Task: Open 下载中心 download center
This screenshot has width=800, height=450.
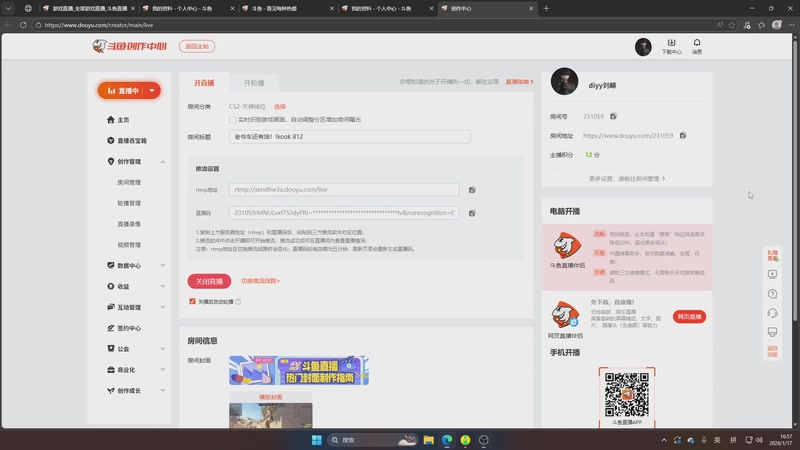Action: tap(671, 46)
